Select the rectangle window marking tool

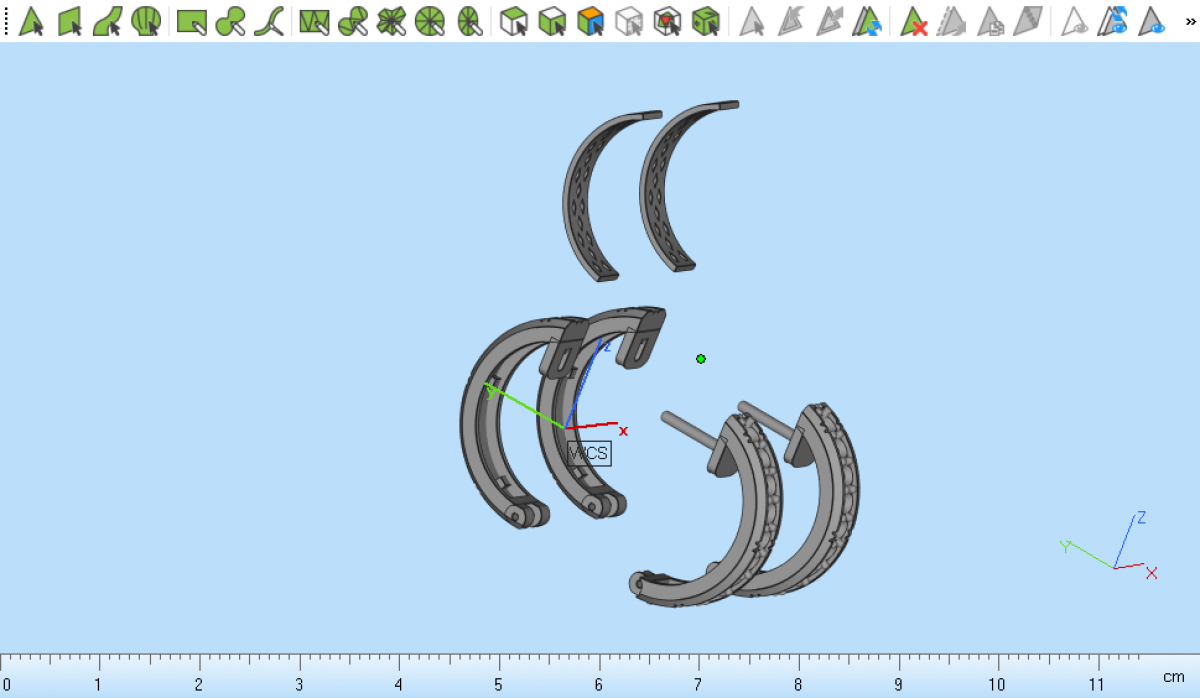pyautogui.click(x=191, y=20)
